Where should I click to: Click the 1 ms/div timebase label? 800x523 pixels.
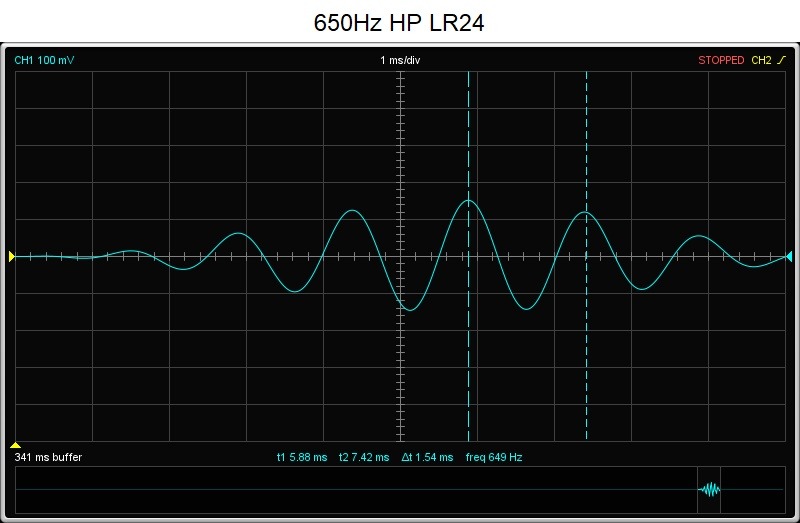click(x=400, y=60)
